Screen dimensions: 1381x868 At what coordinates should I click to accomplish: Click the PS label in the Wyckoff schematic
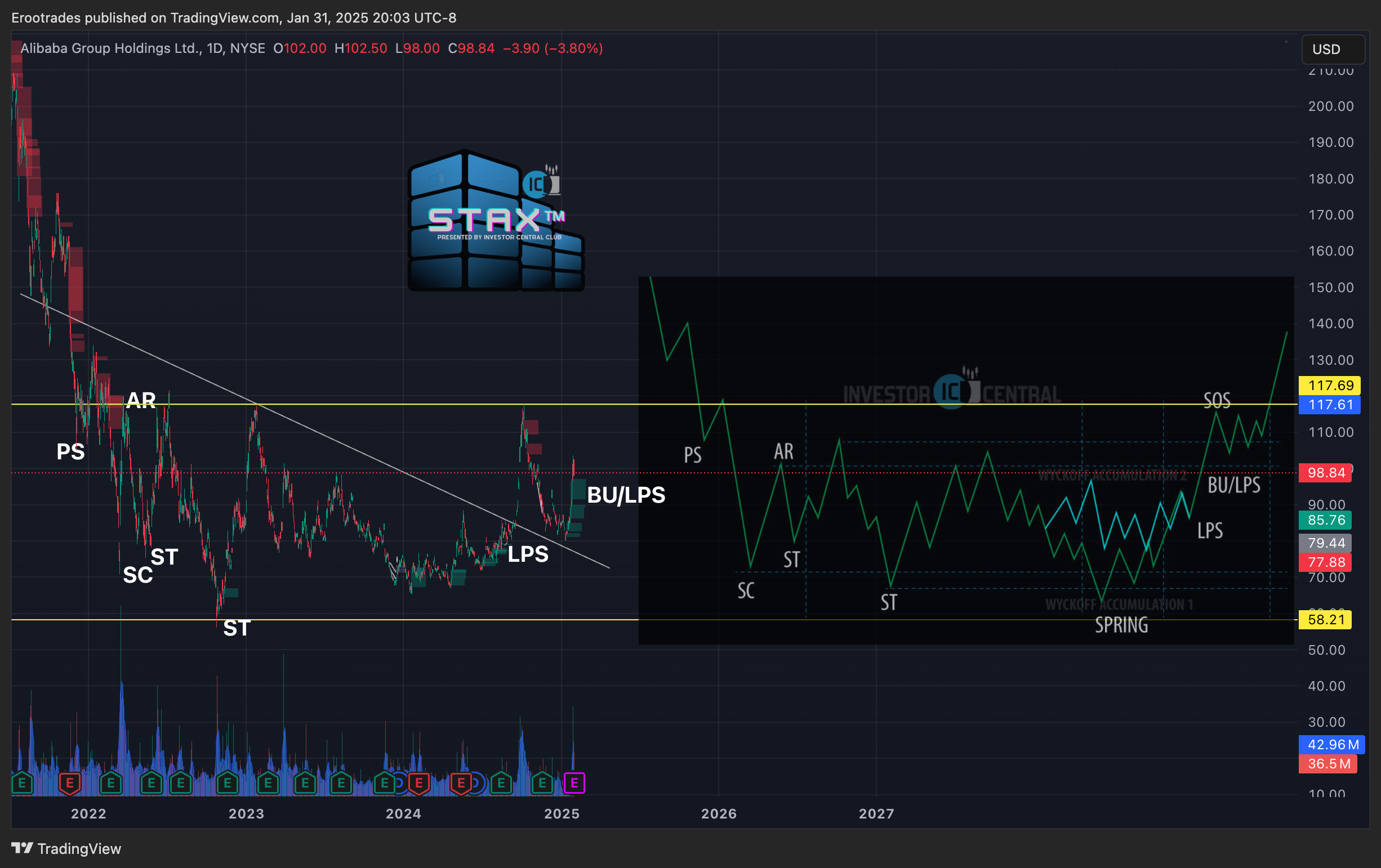pyautogui.click(x=693, y=455)
